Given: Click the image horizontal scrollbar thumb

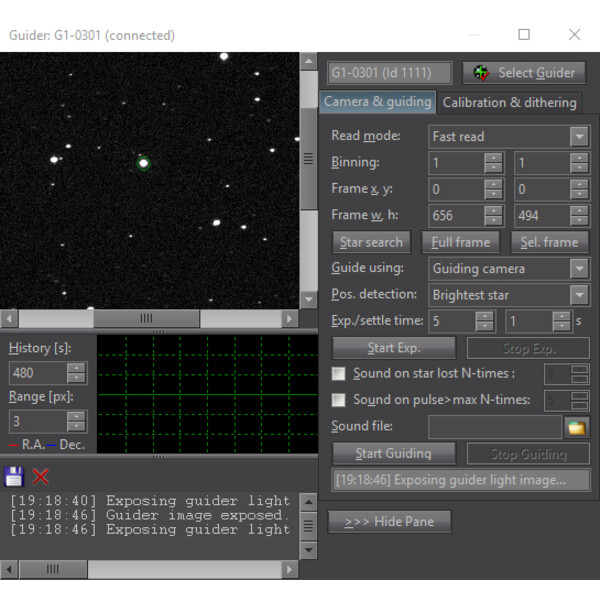Looking at the screenshot, I should click(x=146, y=318).
